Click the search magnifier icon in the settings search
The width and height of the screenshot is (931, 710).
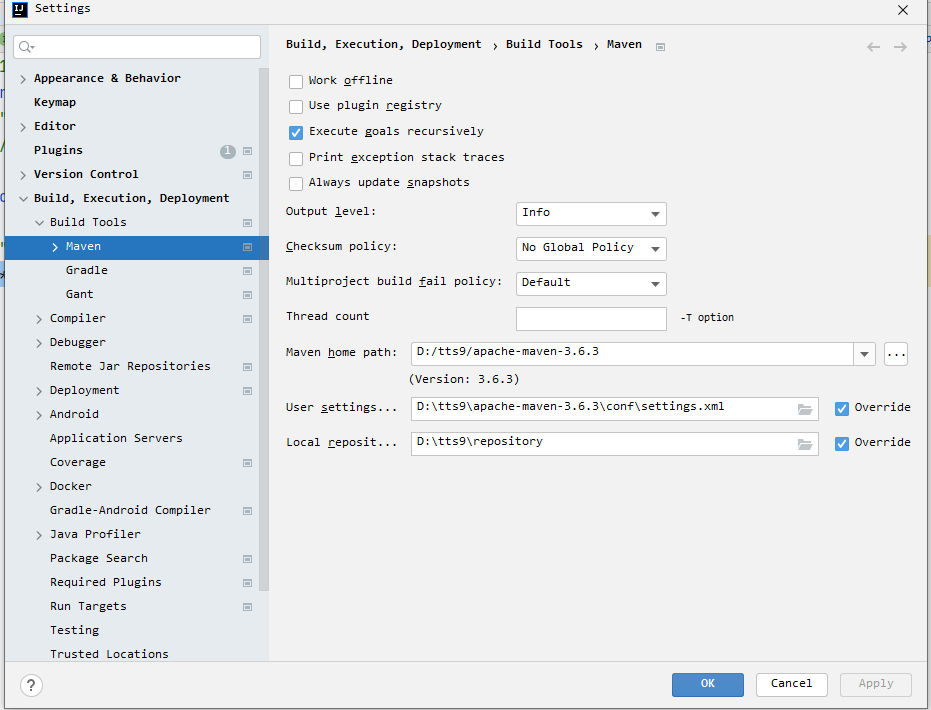[x=26, y=47]
